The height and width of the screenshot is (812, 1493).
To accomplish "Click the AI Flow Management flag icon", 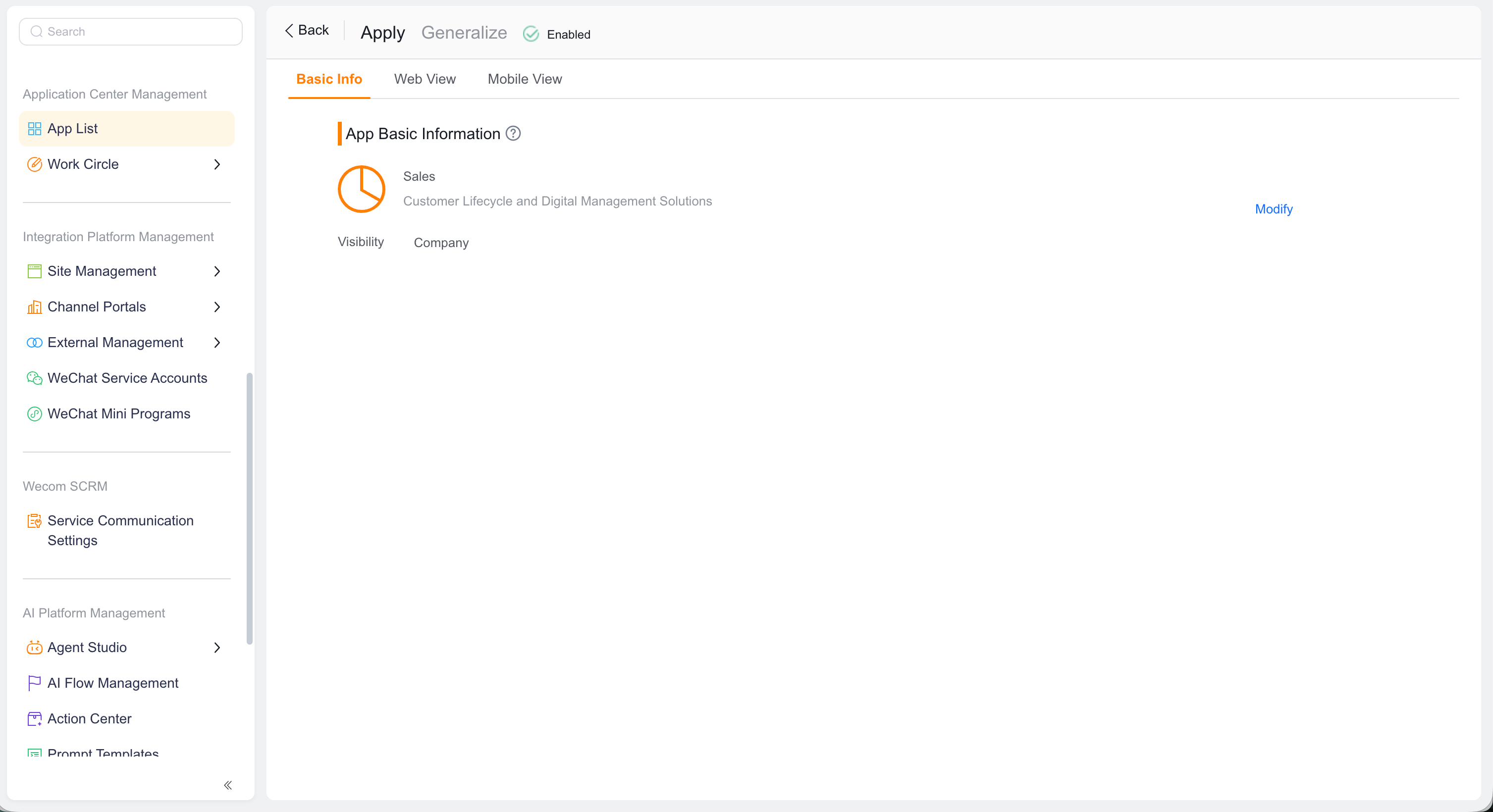I will tap(35, 683).
